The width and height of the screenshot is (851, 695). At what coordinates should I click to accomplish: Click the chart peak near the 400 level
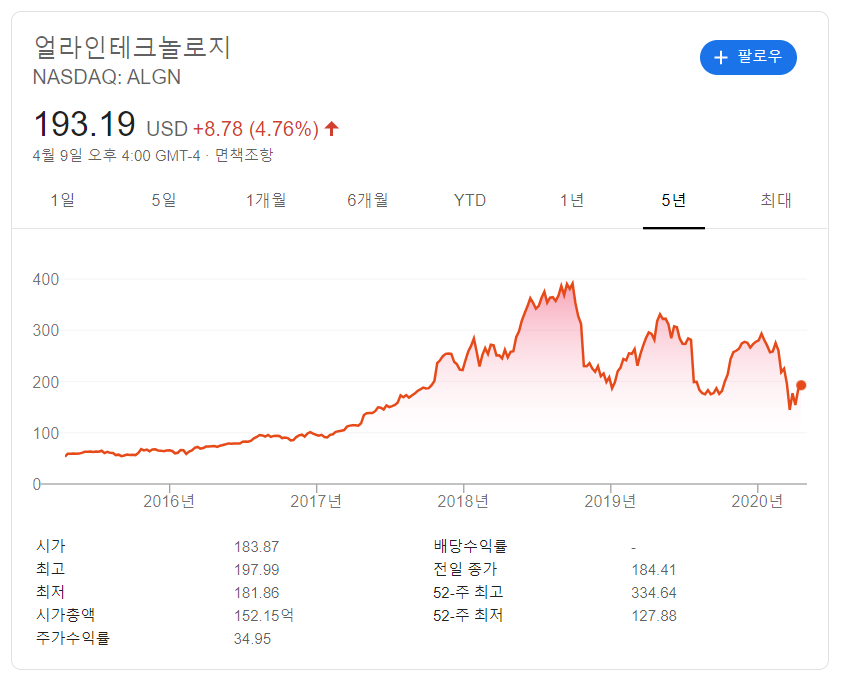[572, 280]
